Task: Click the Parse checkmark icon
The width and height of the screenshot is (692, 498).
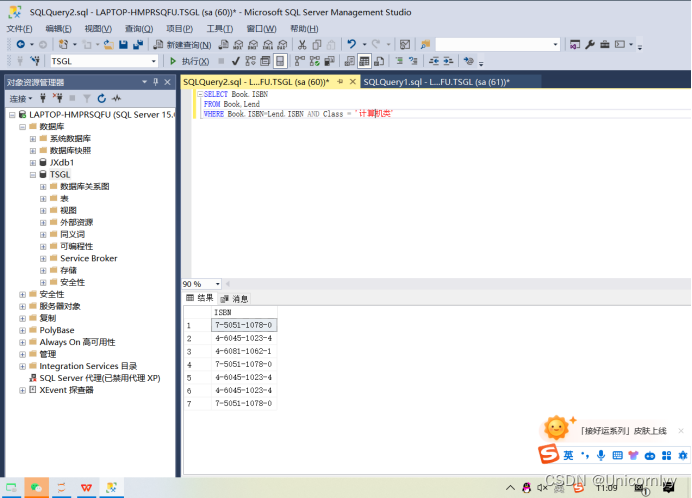Action: tap(236, 61)
